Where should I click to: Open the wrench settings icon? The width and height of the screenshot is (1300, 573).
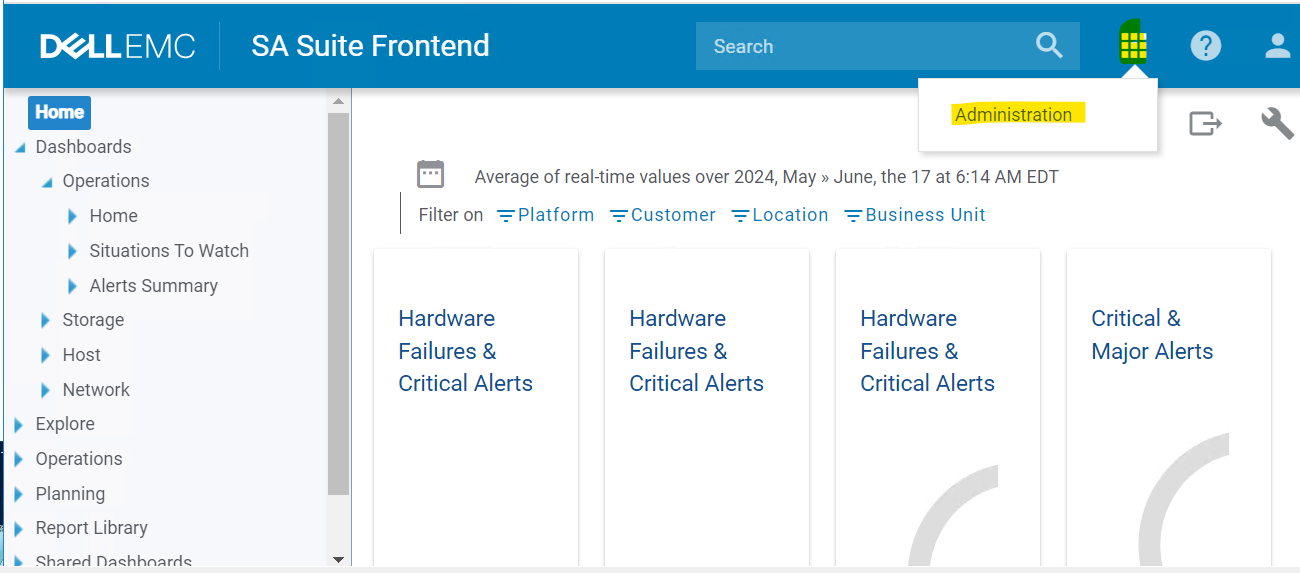(1277, 123)
